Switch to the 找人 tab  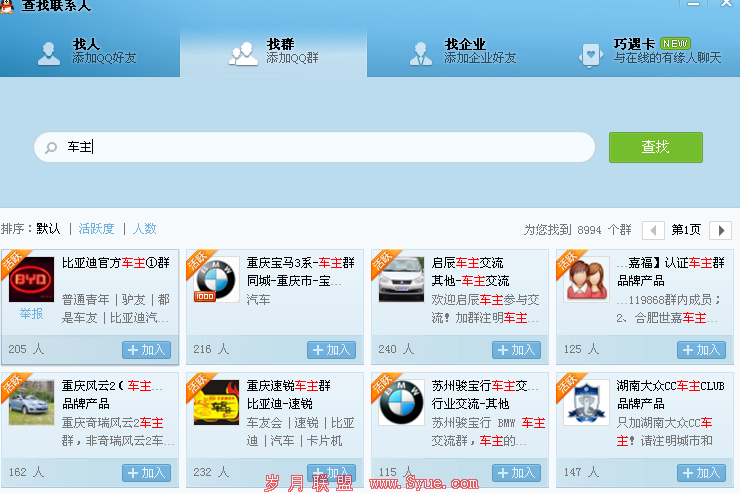88,51
